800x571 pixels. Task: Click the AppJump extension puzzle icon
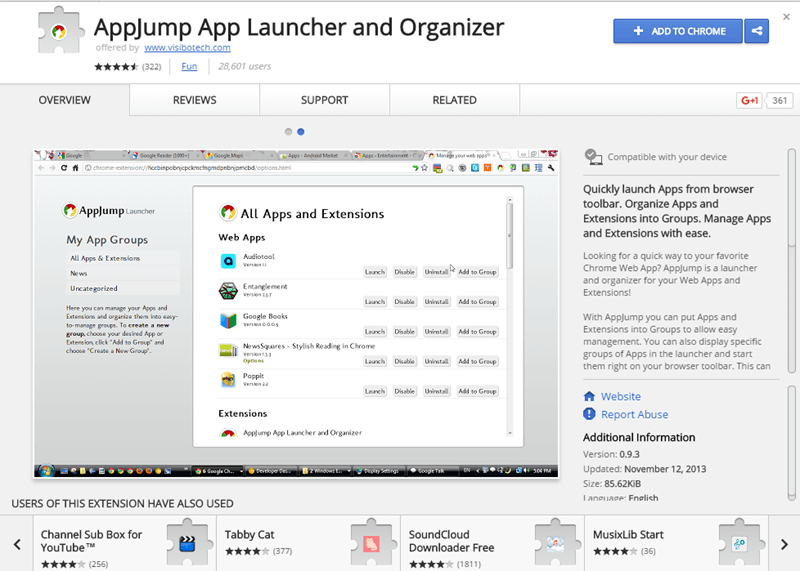click(60, 31)
